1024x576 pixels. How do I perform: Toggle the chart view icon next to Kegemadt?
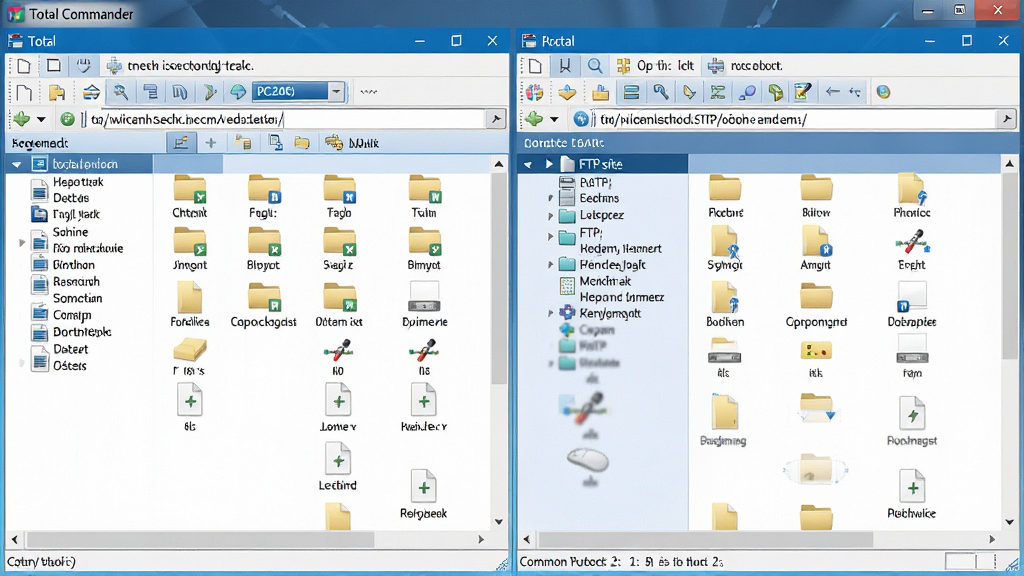point(181,143)
